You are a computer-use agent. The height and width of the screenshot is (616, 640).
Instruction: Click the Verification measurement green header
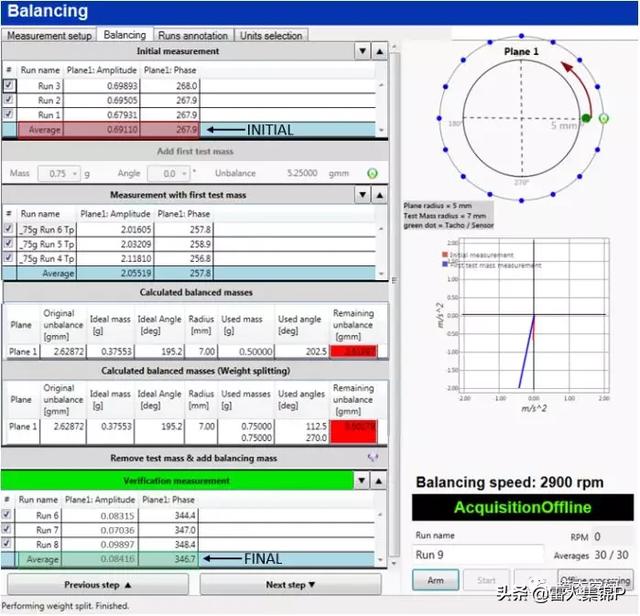[177, 481]
